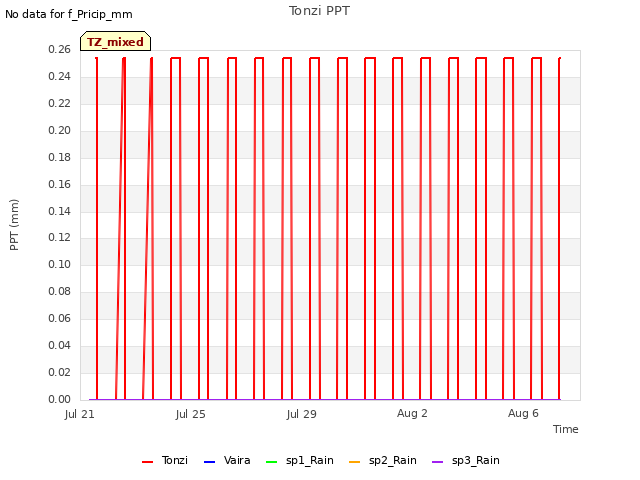Click the green sp1_Rain legend marker

click(271, 462)
